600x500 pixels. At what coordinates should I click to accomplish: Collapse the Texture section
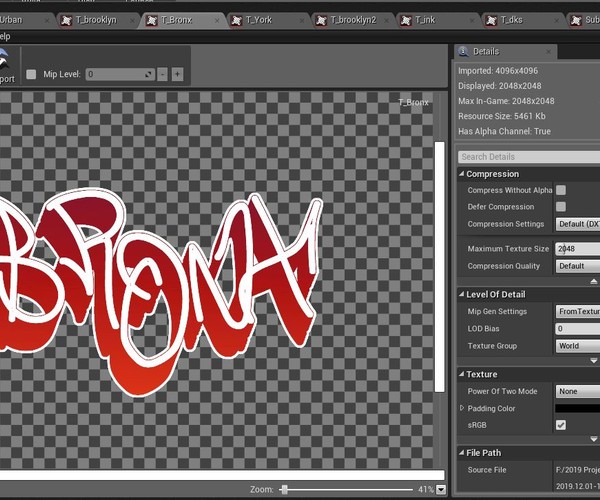pyautogui.click(x=461, y=374)
